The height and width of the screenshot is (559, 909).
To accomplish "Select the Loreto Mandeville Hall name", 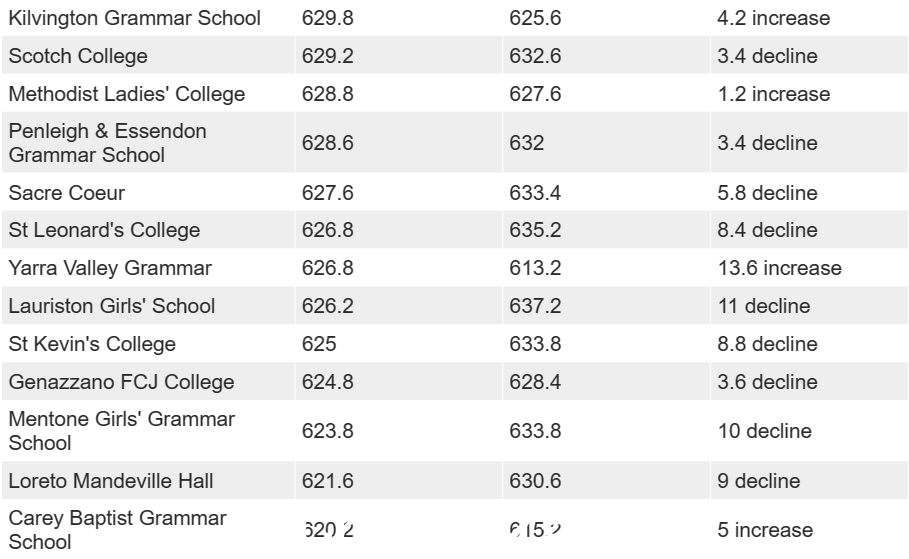I will point(111,481).
